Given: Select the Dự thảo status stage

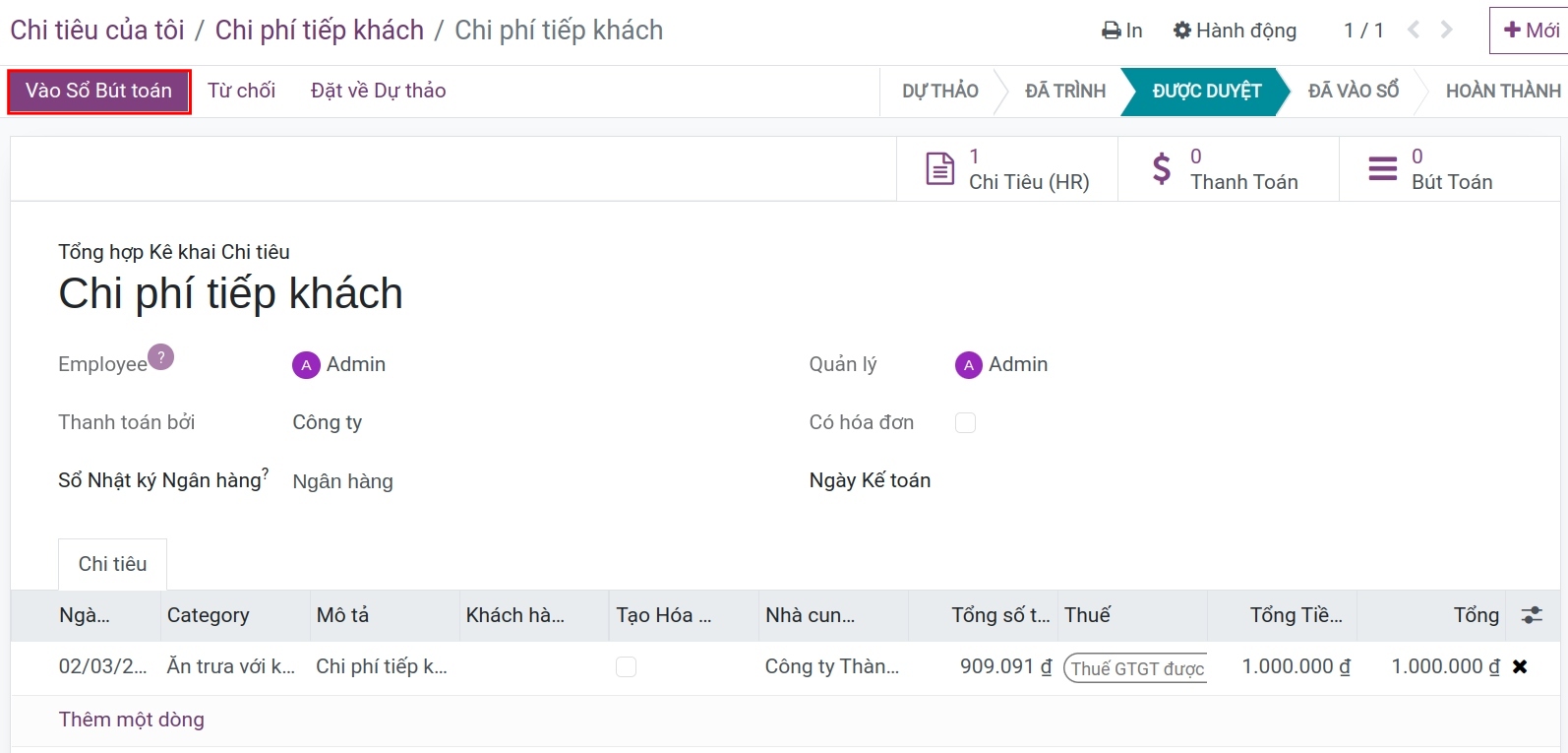Looking at the screenshot, I should (939, 91).
